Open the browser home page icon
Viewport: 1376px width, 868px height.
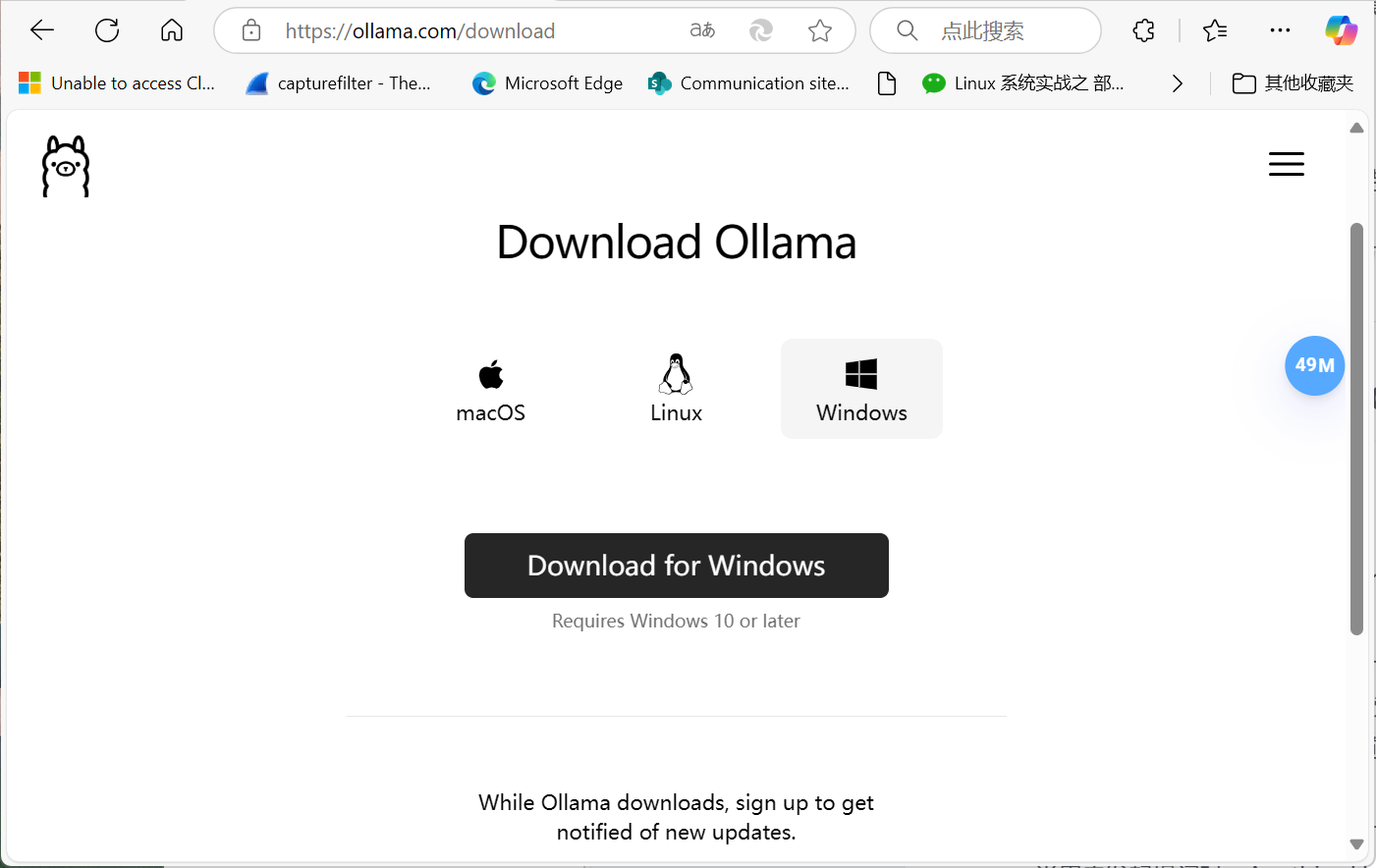[x=172, y=30]
